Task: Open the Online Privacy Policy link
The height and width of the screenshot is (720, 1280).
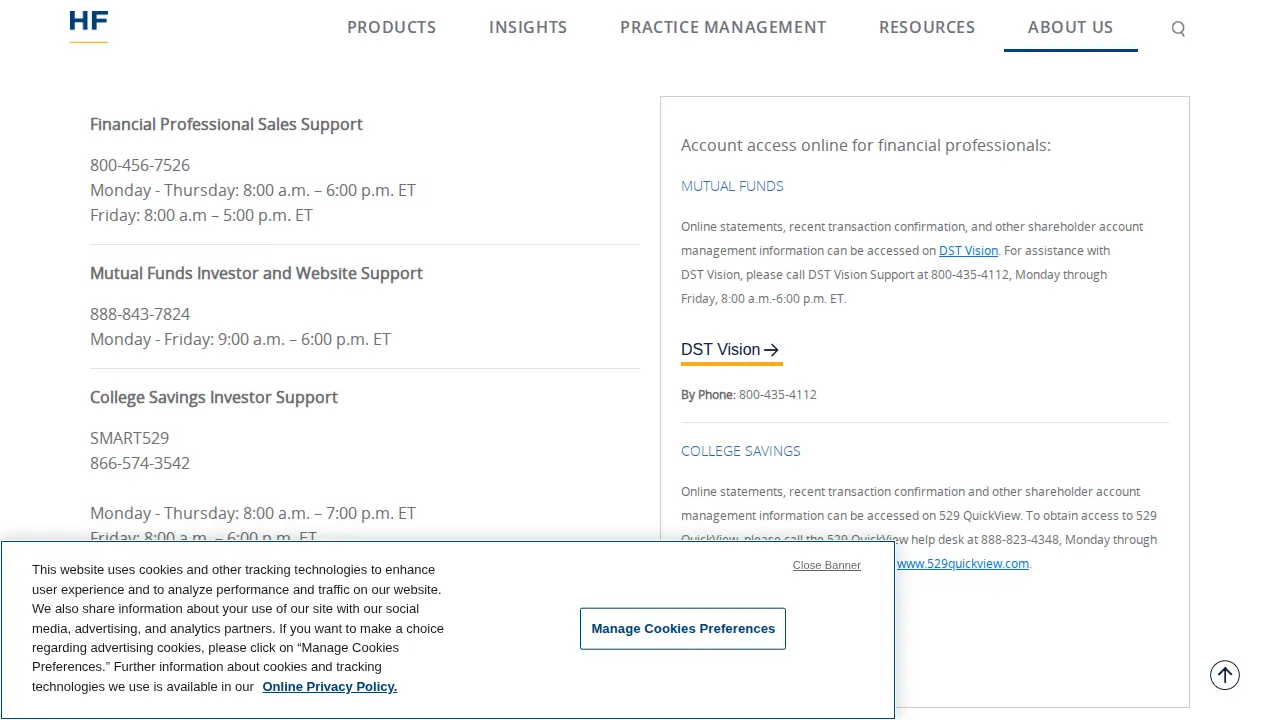Action: pos(330,687)
